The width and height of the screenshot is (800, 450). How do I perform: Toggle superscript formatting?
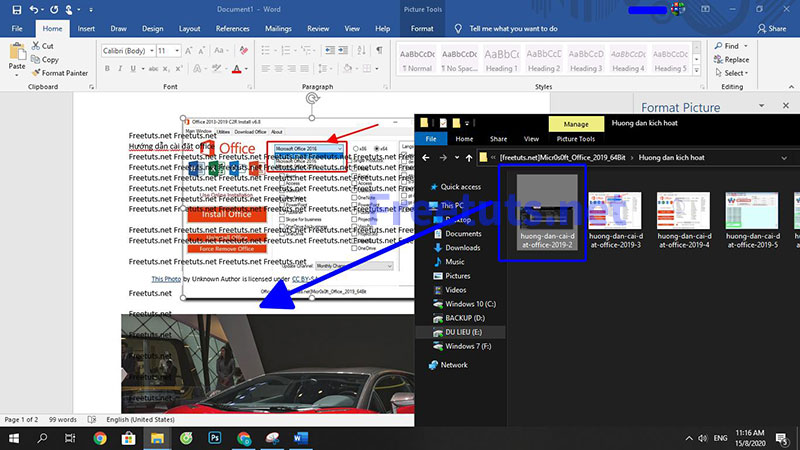(x=179, y=68)
